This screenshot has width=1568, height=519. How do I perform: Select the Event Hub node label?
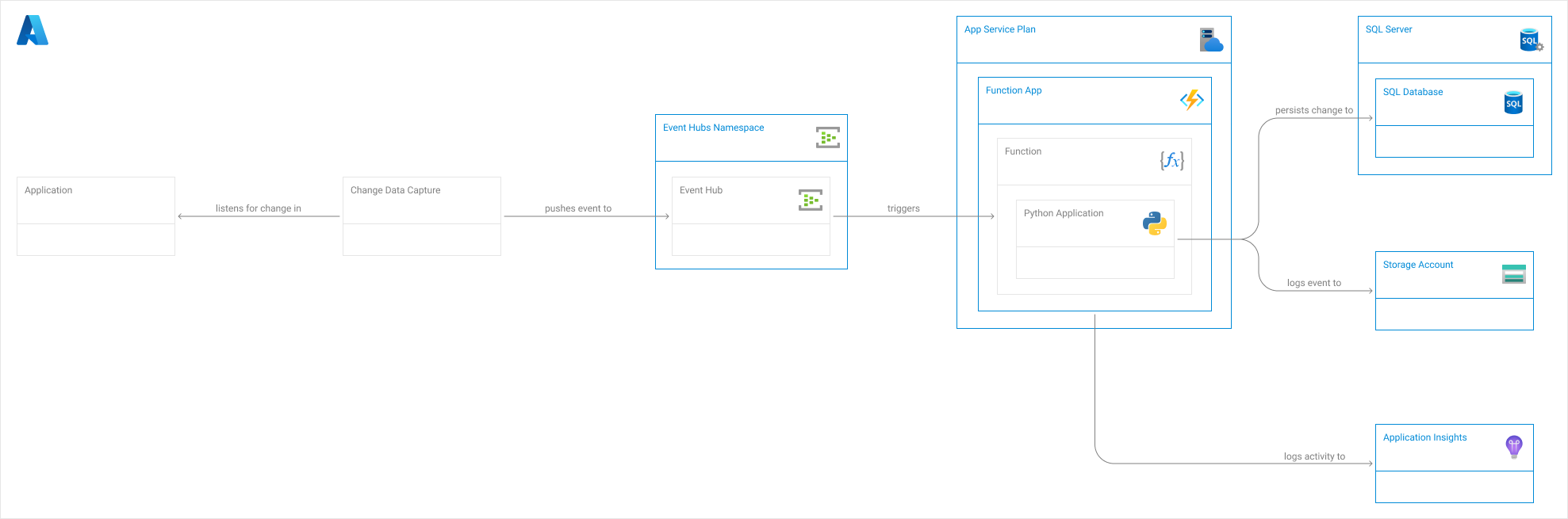[701, 190]
